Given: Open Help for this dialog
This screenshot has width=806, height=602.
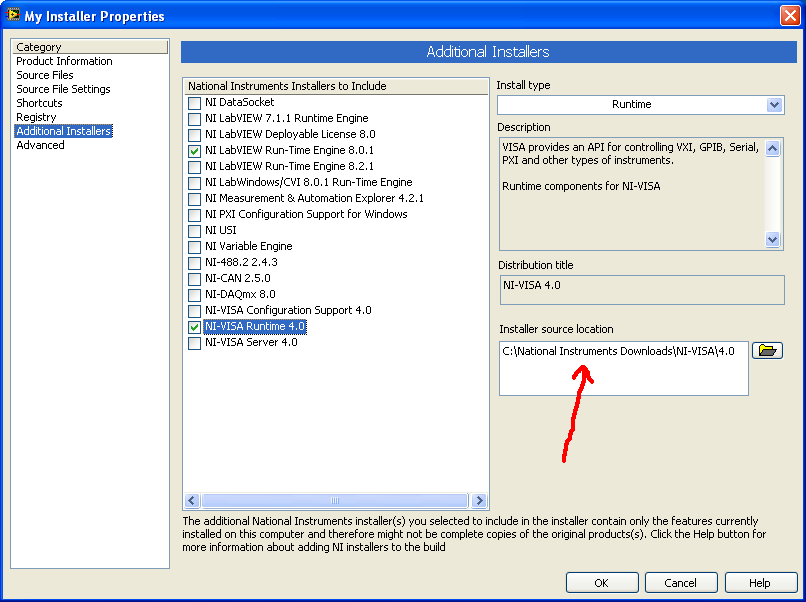Looking at the screenshot, I should point(760,582).
